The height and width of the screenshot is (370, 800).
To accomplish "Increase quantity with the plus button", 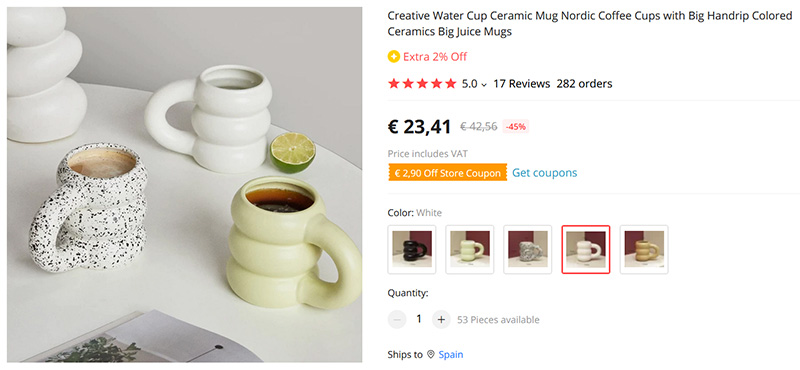I will pos(441,320).
